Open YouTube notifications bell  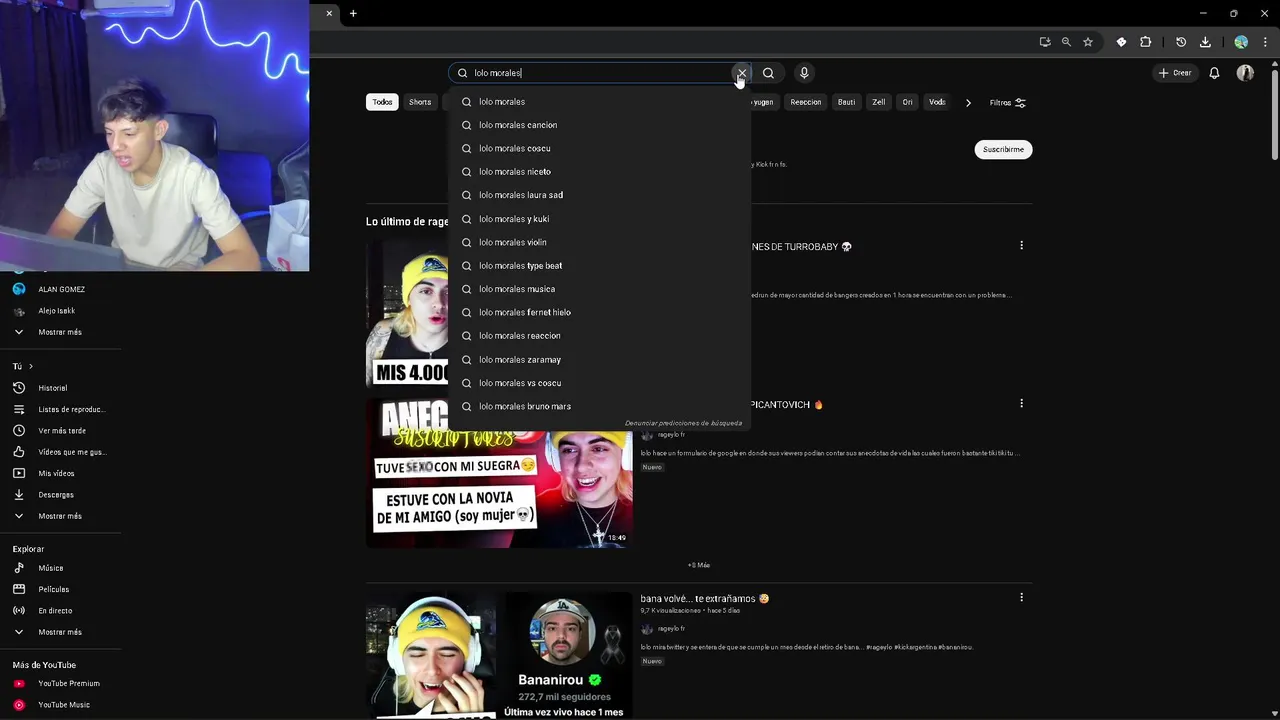click(x=1214, y=73)
